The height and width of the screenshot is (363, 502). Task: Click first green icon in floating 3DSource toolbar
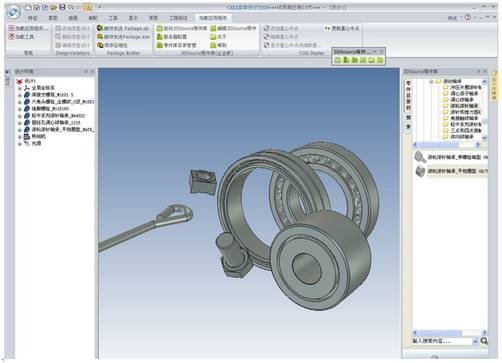click(338, 60)
